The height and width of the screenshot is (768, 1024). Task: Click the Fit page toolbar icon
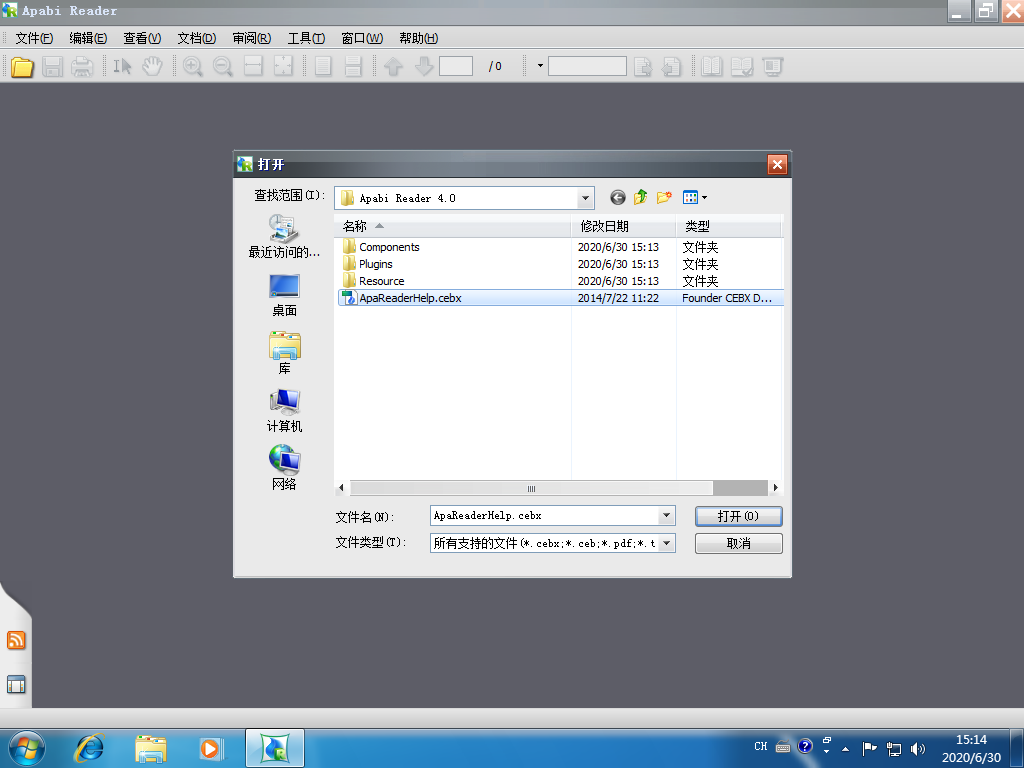pyautogui.click(x=283, y=67)
